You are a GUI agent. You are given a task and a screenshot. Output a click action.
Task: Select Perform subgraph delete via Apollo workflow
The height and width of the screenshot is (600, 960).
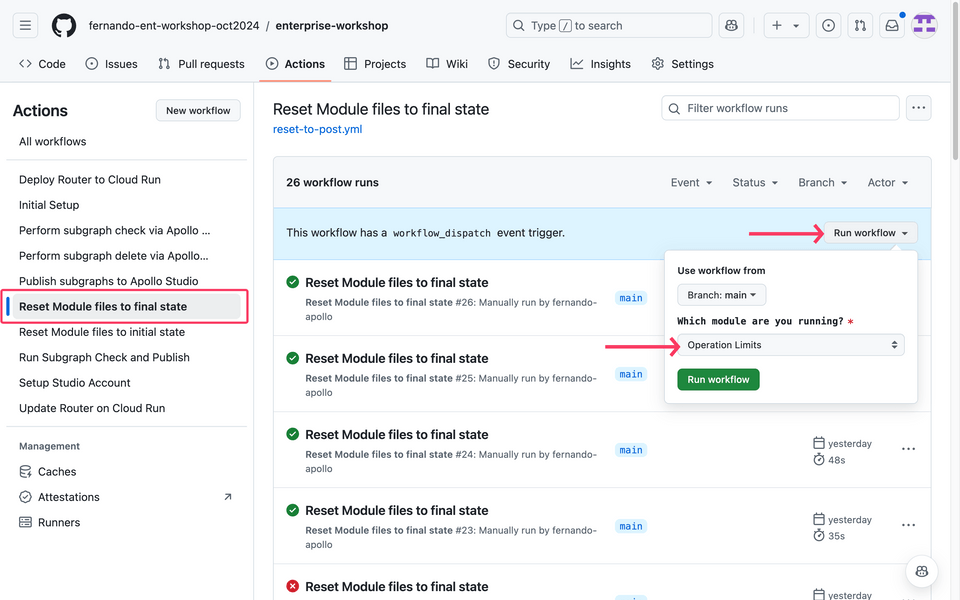point(114,256)
